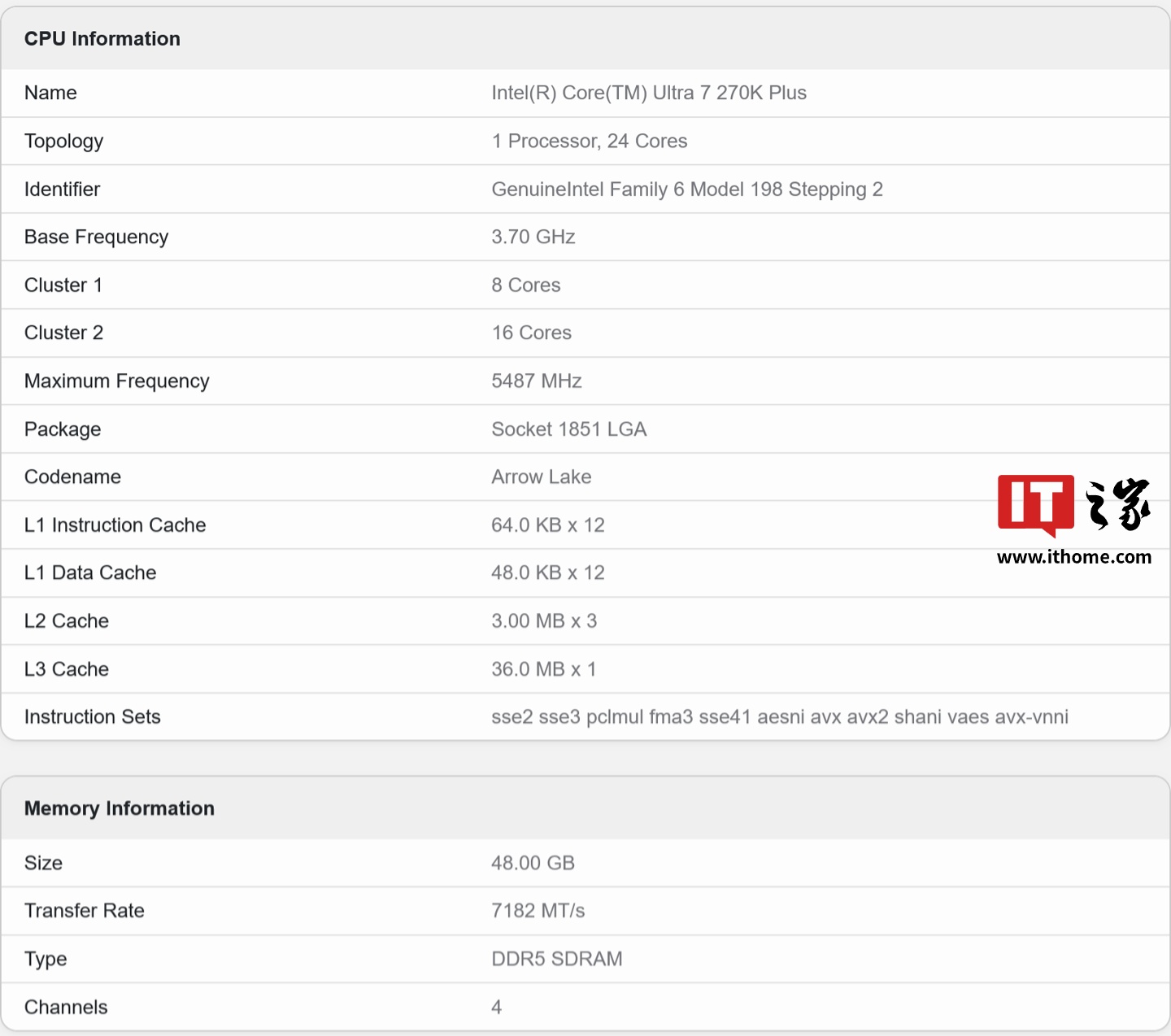Image resolution: width=1171 pixels, height=1036 pixels.
Task: Select the Cluster 2 value '16 Cores'
Action: coord(532,333)
